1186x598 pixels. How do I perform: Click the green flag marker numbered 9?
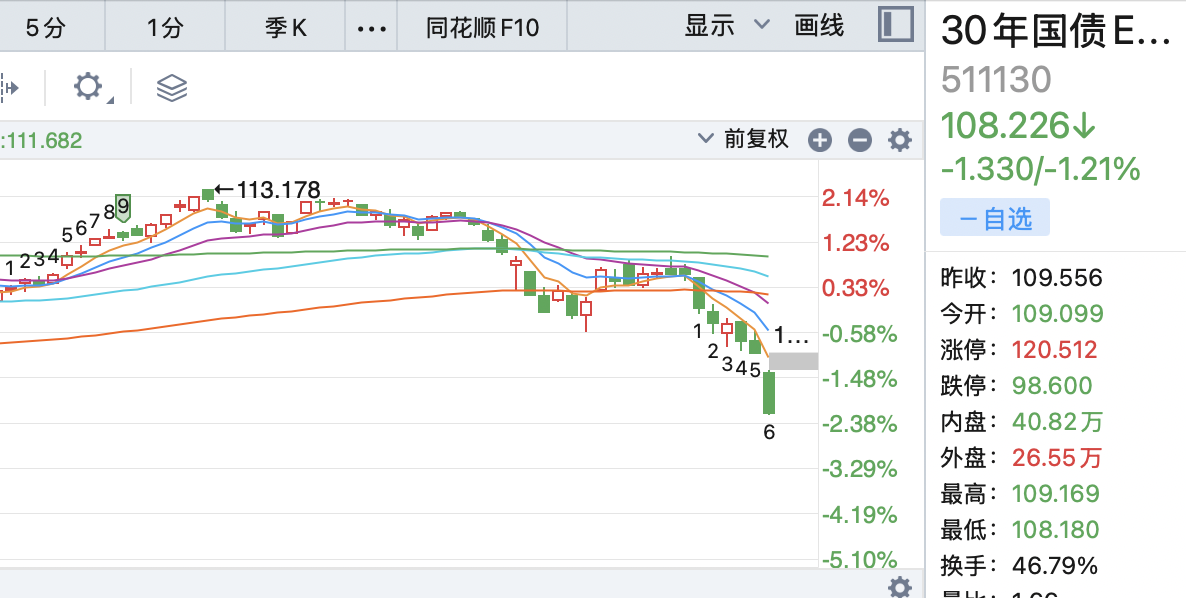click(123, 208)
